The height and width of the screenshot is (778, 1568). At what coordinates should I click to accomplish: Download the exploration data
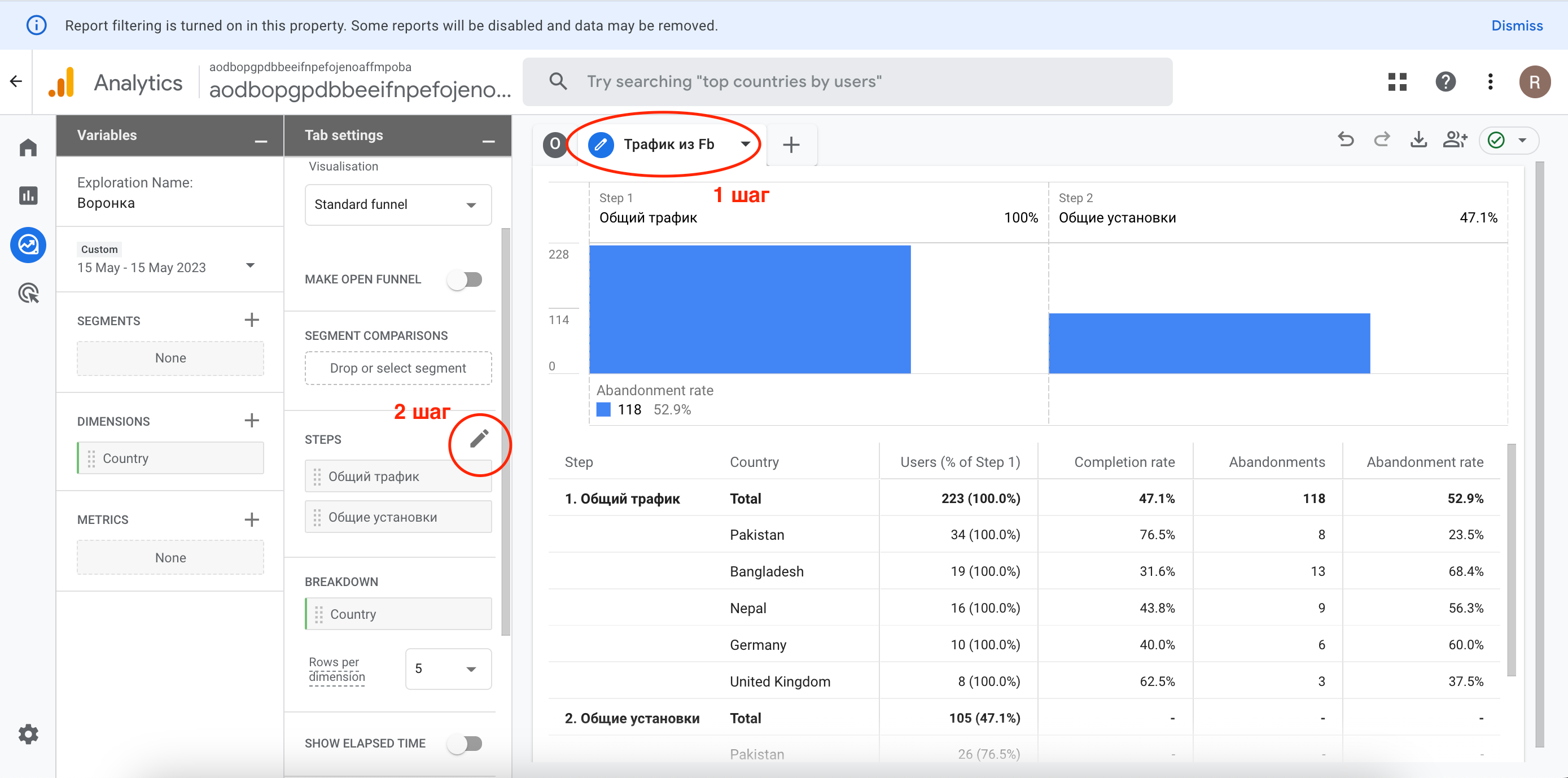(x=1418, y=141)
